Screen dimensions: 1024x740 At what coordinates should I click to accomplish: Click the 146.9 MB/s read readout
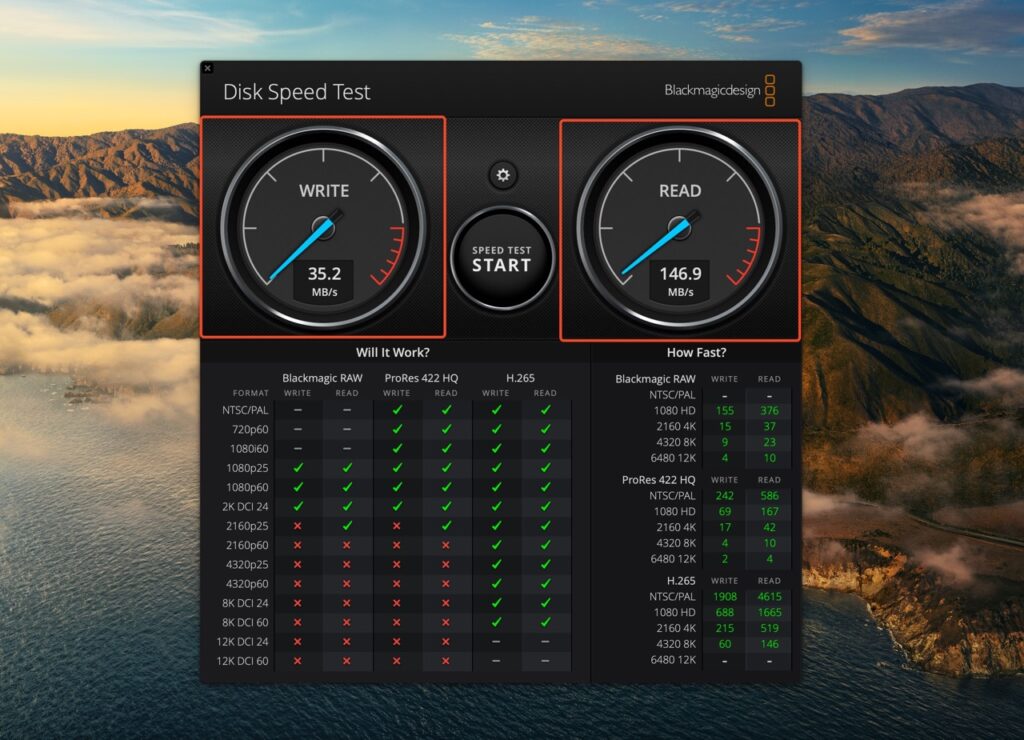[x=681, y=280]
